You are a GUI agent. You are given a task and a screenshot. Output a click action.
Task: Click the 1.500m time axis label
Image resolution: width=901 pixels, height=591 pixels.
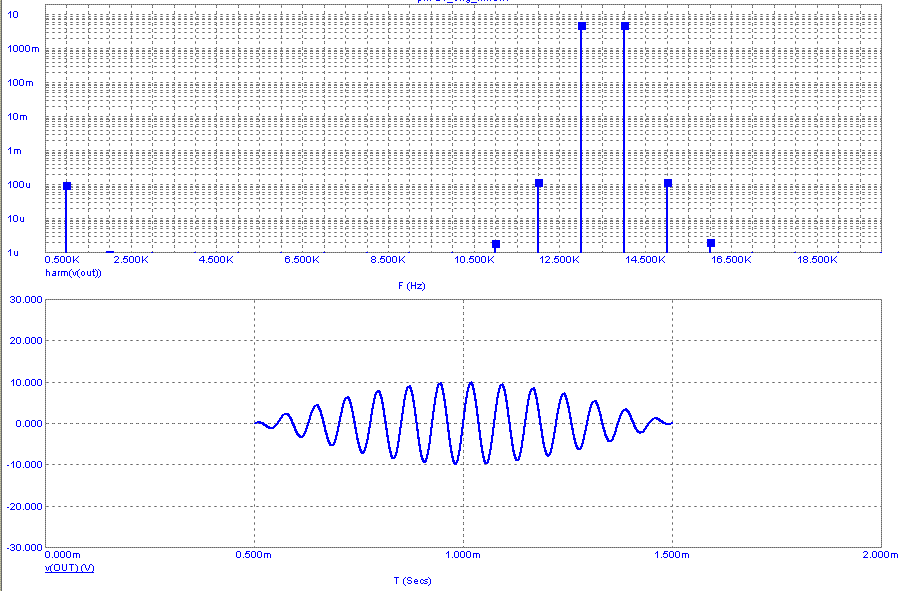tap(671, 555)
